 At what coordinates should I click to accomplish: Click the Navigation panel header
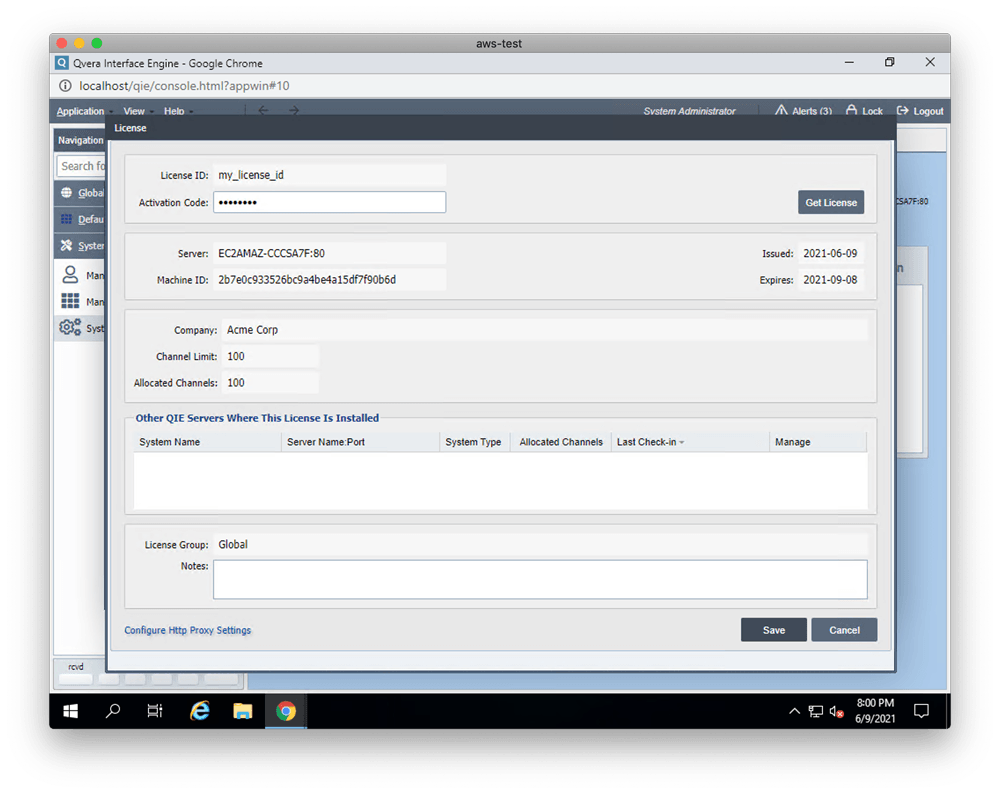(80, 140)
